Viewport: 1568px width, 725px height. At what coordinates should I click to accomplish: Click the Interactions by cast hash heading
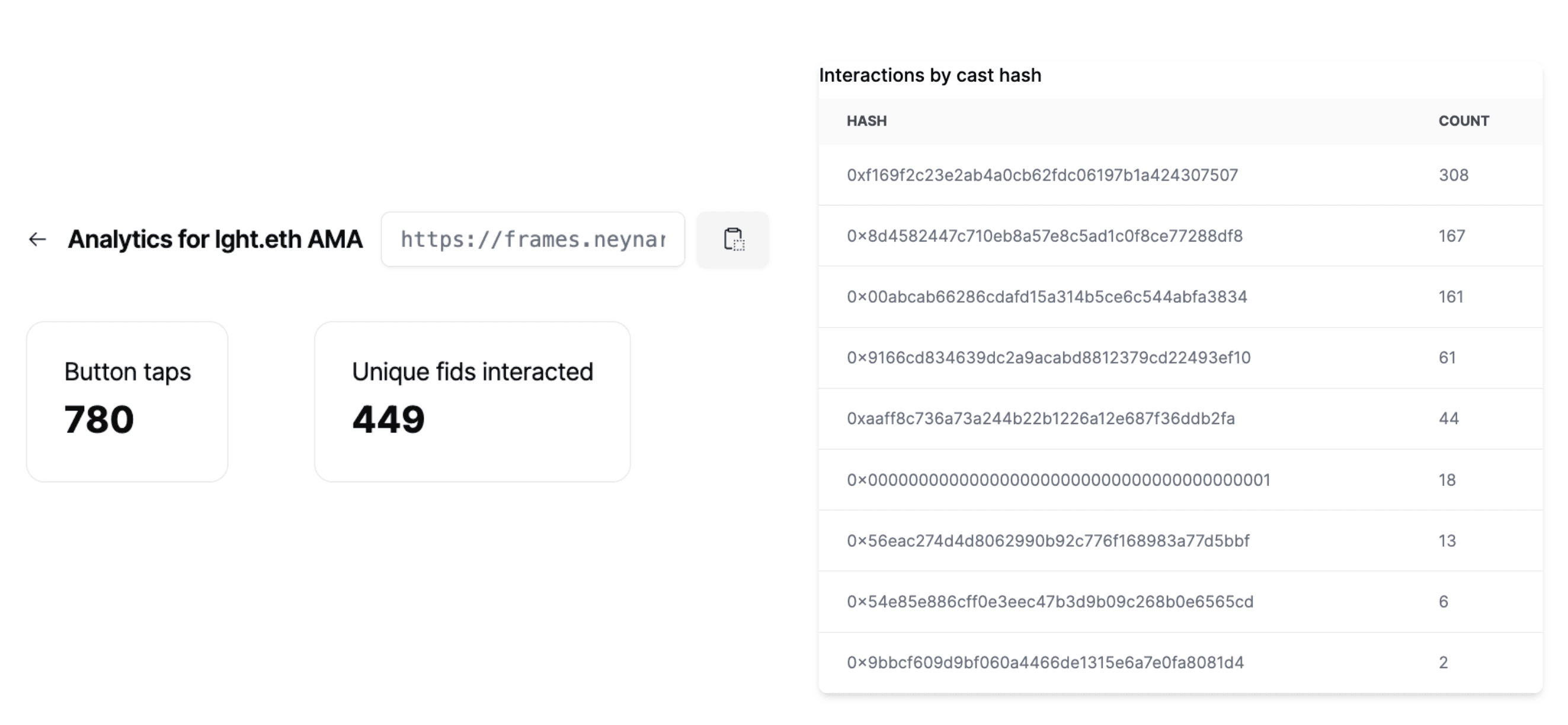pyautogui.click(x=930, y=75)
